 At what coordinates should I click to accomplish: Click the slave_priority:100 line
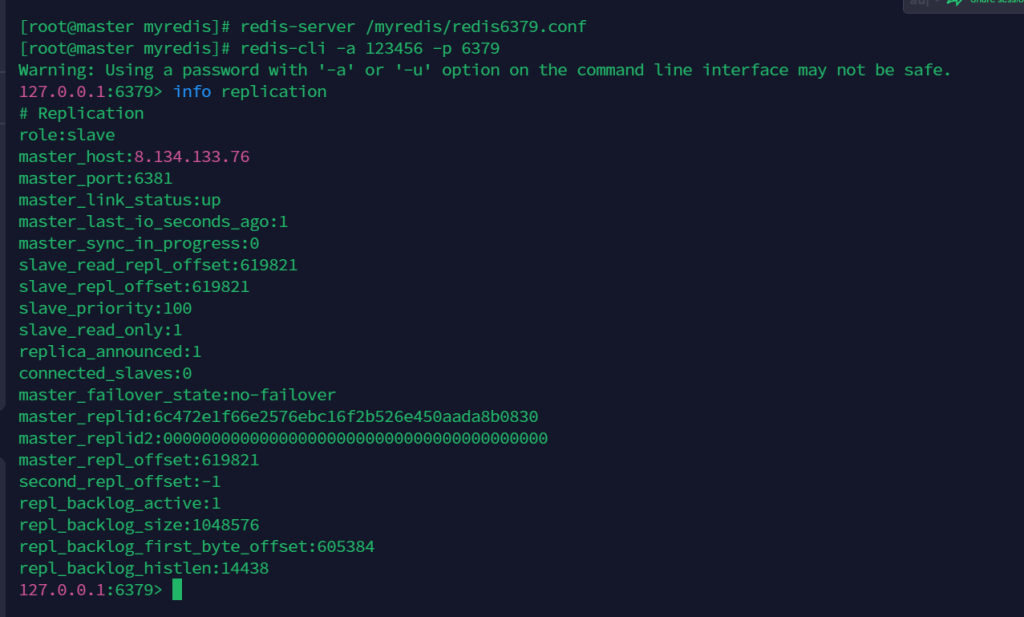[x=105, y=308]
